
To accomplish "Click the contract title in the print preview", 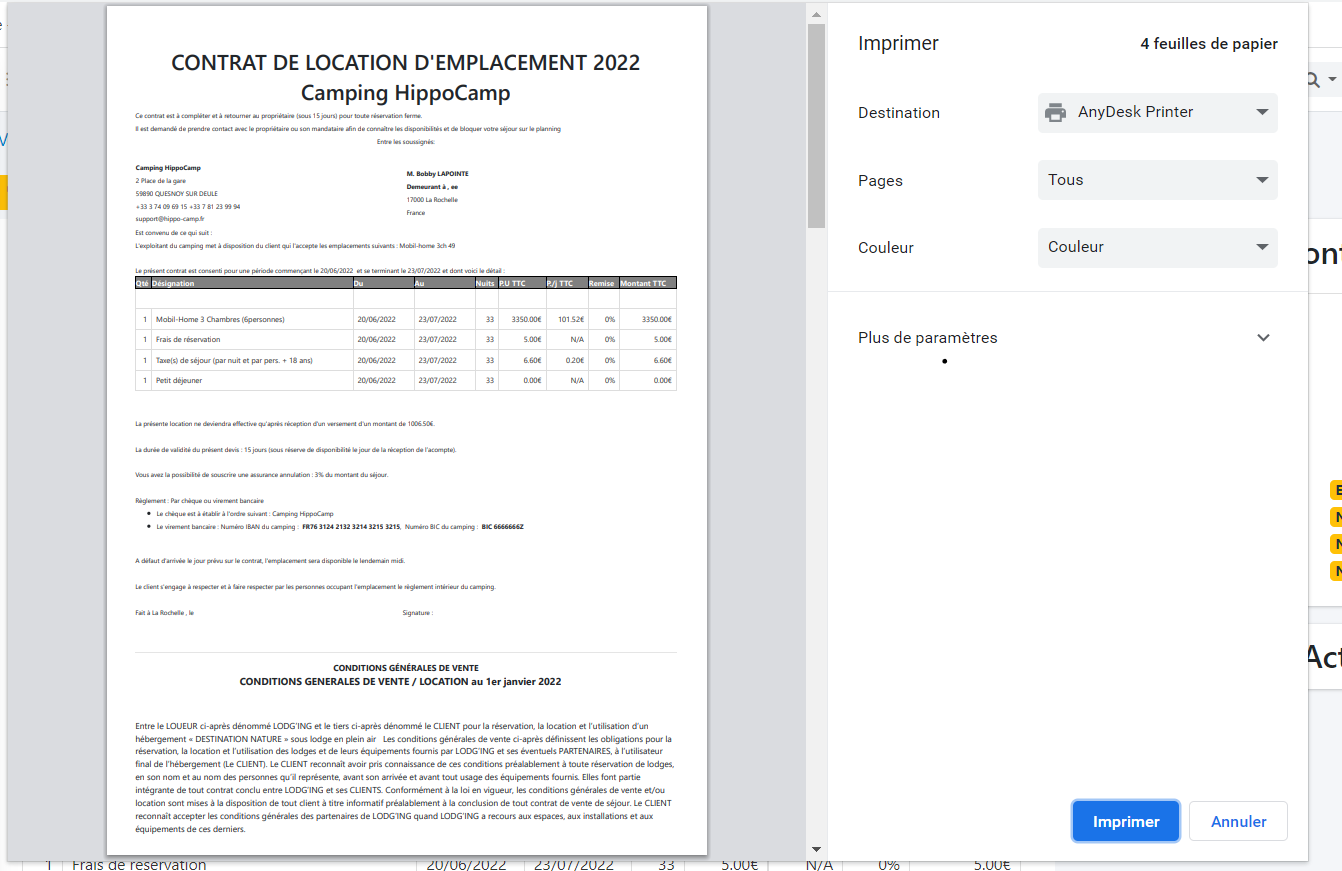I will tap(405, 63).
